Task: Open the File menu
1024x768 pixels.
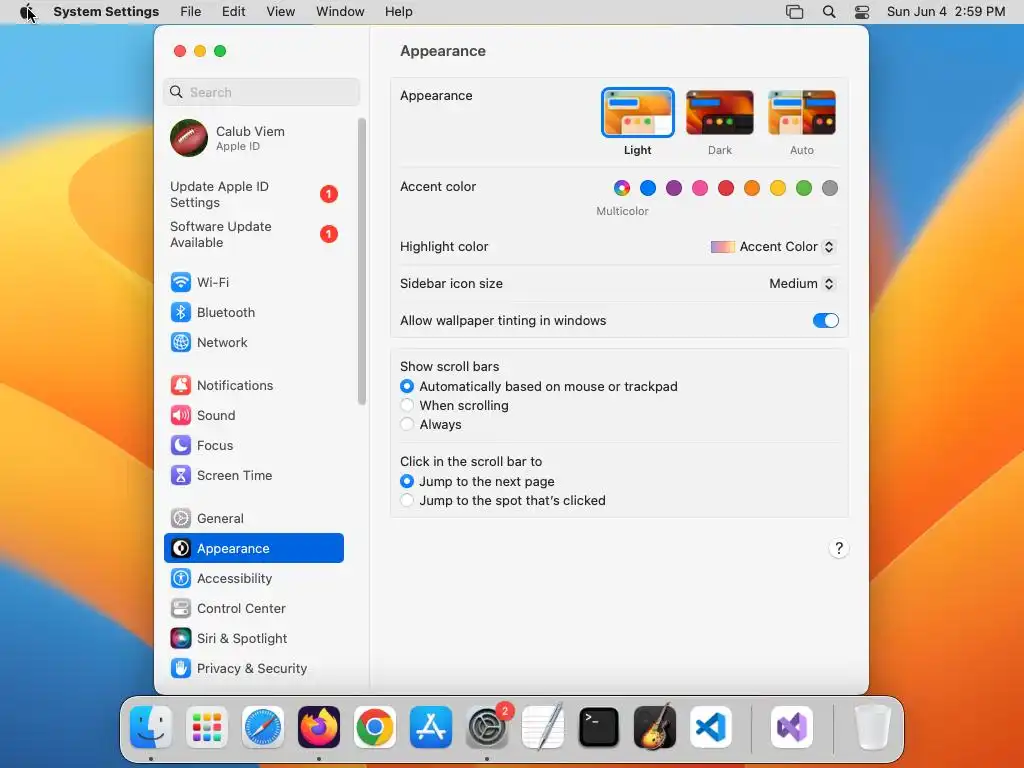Action: [191, 12]
